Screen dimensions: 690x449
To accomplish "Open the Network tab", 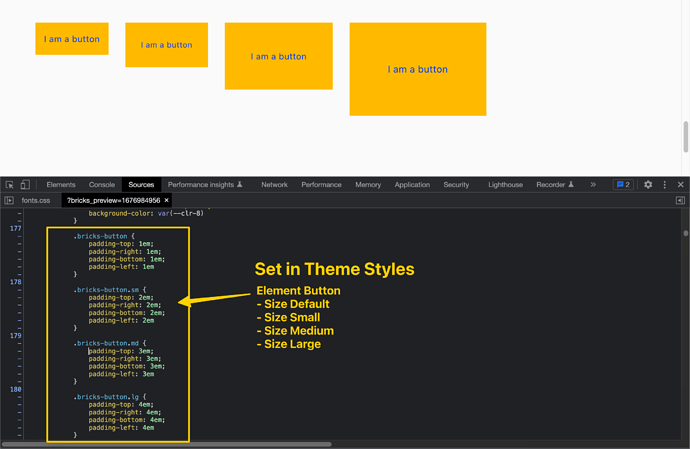I will [274, 184].
